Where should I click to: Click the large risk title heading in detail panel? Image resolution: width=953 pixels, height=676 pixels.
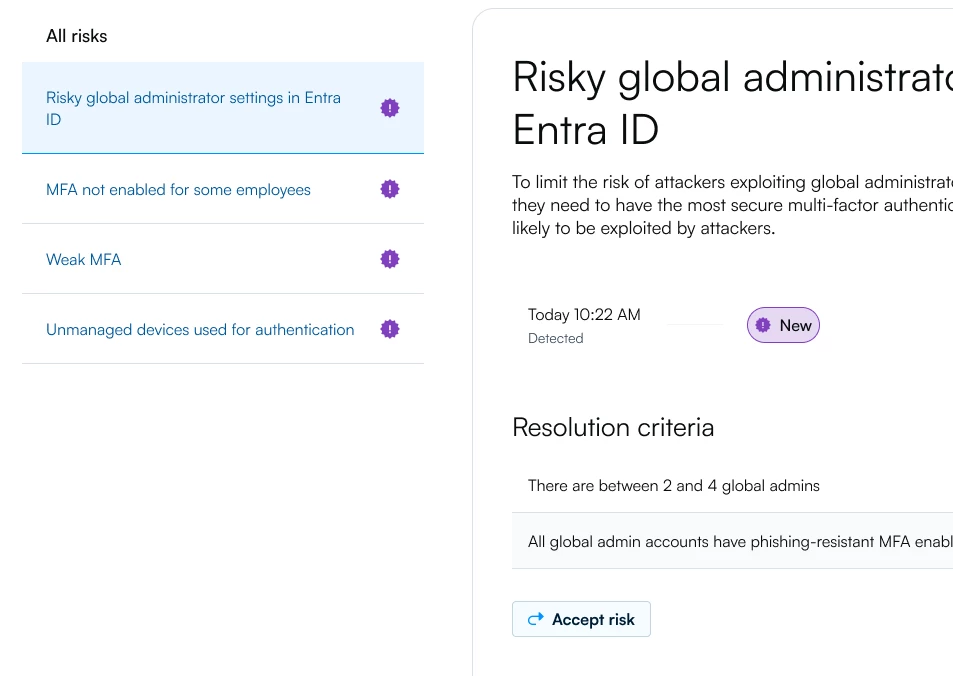731,103
